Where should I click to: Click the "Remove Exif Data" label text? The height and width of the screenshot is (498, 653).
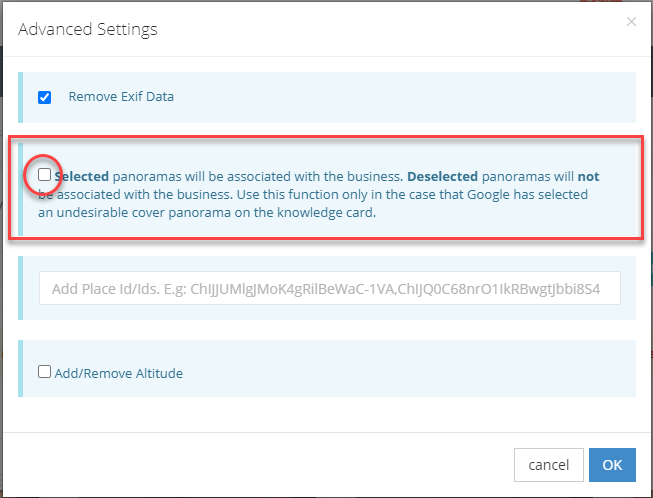121,97
